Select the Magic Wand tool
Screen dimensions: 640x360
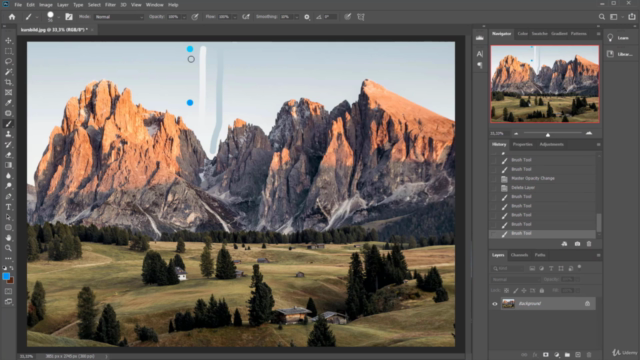8,72
